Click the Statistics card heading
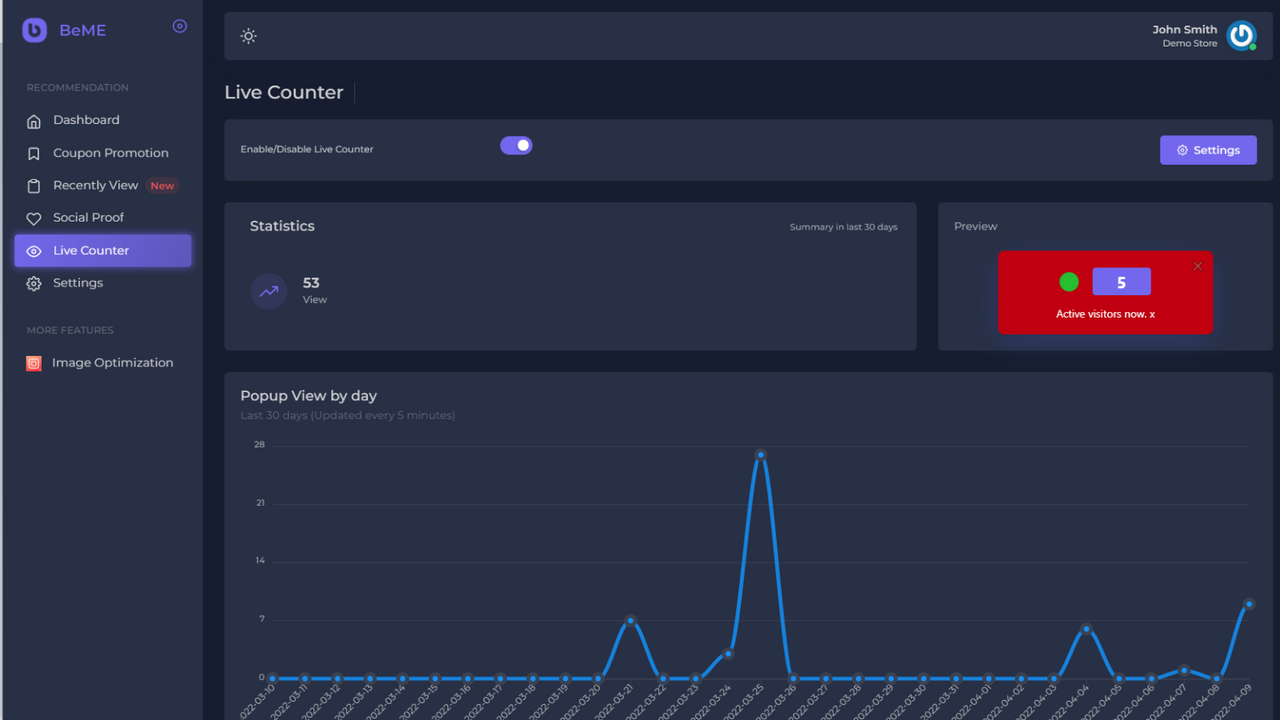 click(x=282, y=226)
